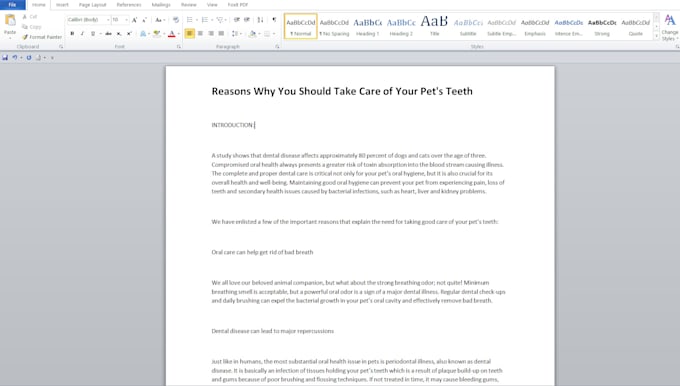
Task: Expand the Font Color dropdown arrow
Action: coord(179,33)
